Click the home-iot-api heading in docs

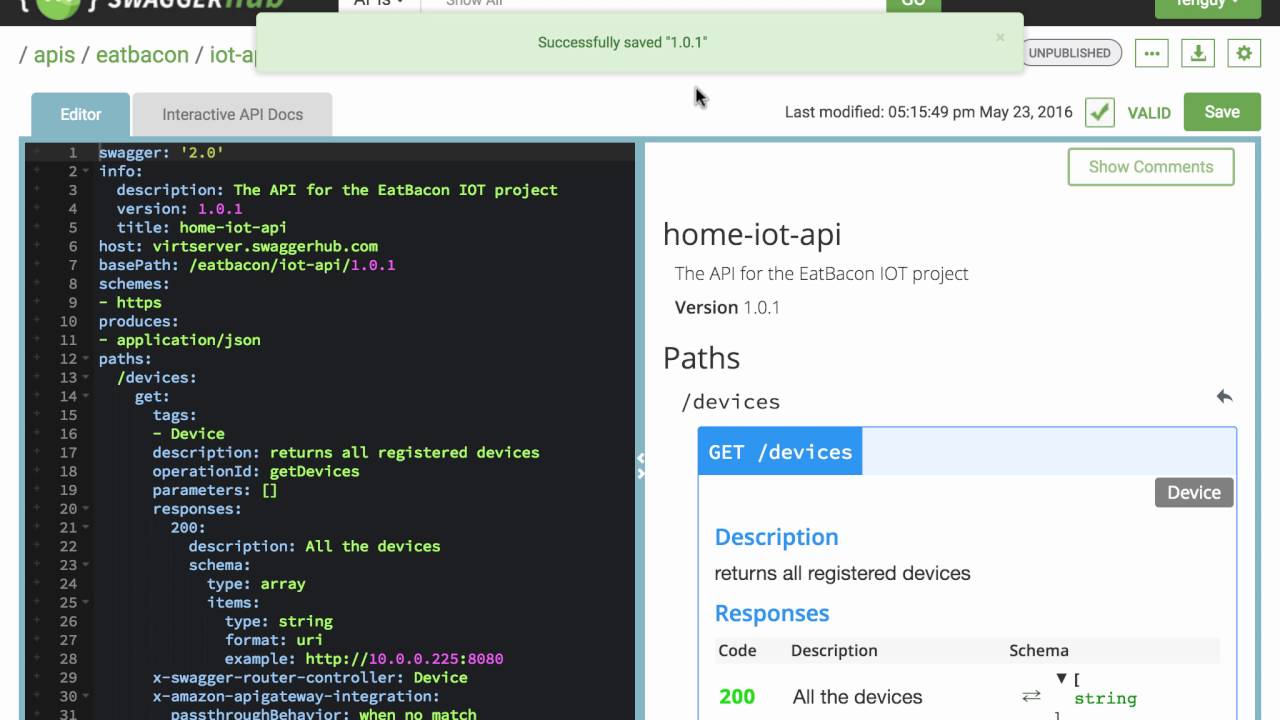(x=752, y=234)
